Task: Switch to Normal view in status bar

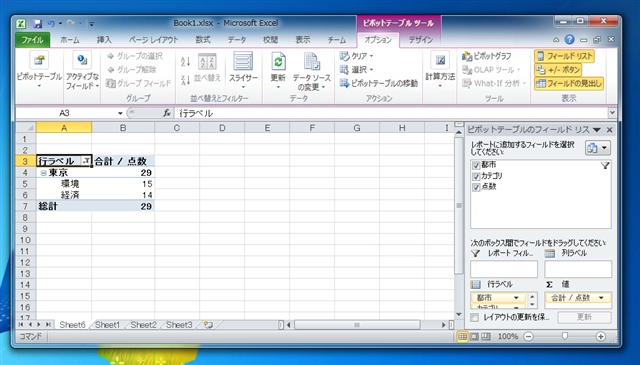Action: click(462, 336)
